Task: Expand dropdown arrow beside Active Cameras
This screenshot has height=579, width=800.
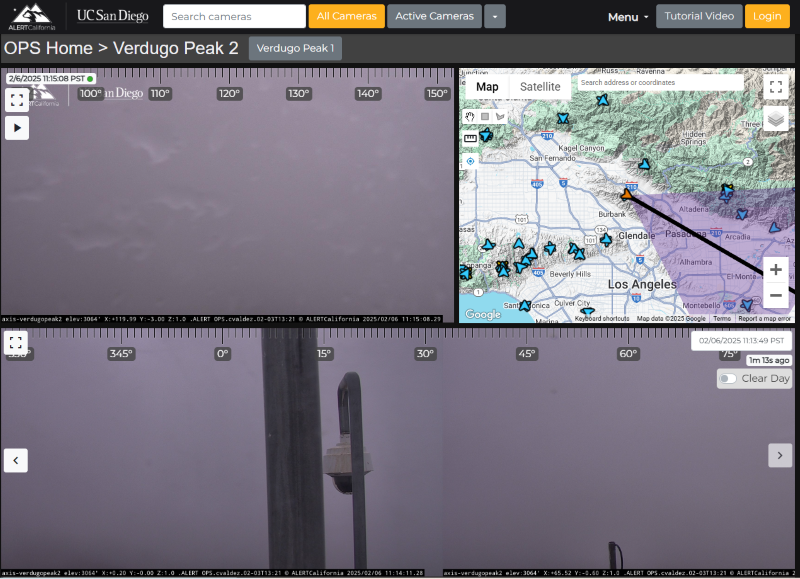Action: point(495,16)
